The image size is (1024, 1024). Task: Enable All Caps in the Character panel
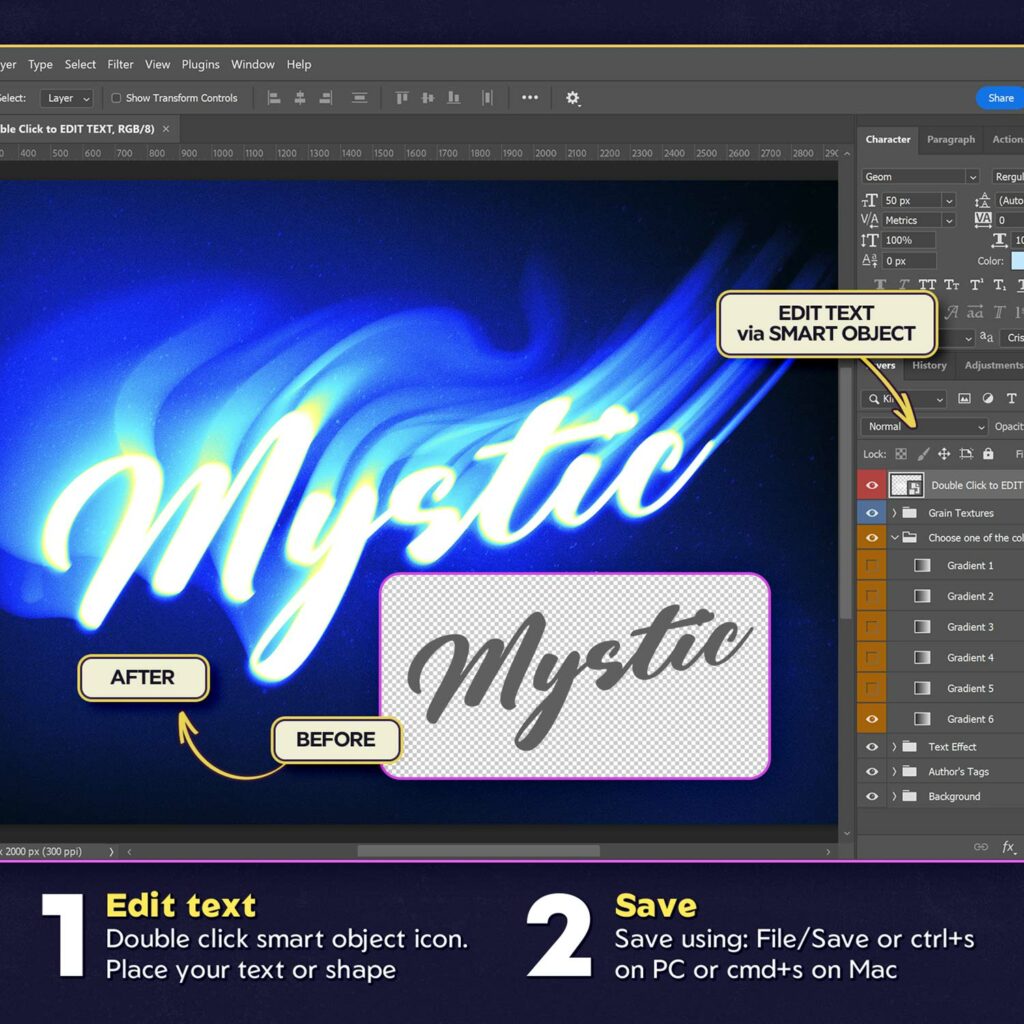(928, 285)
